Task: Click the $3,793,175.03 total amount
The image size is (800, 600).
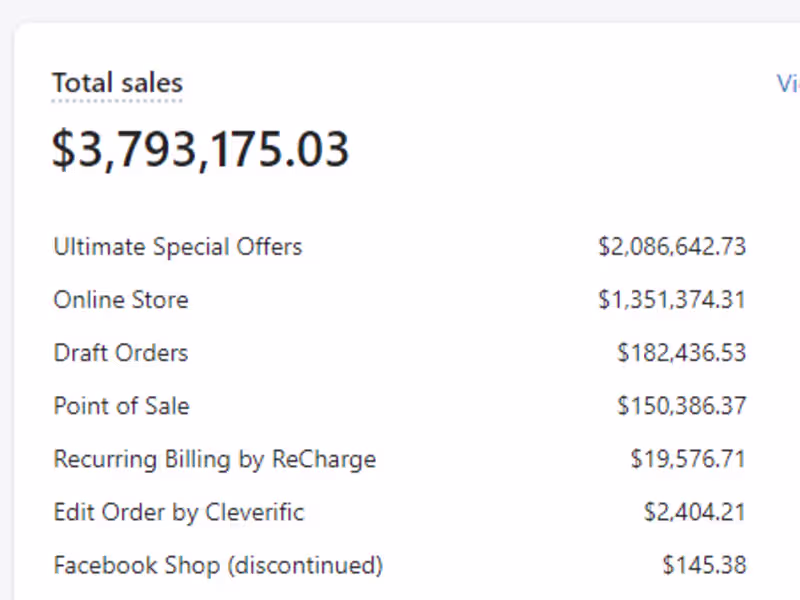Action: coord(200,149)
